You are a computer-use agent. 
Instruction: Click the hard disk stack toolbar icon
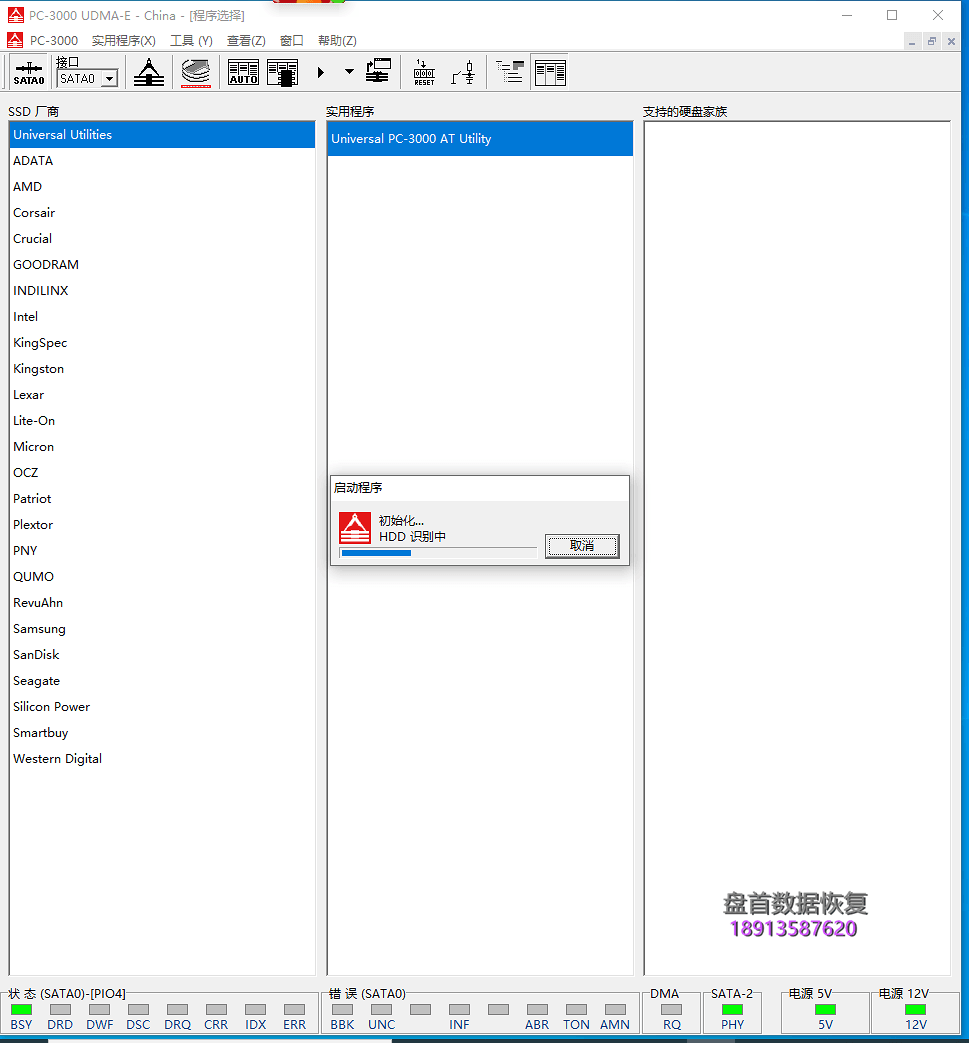point(196,72)
